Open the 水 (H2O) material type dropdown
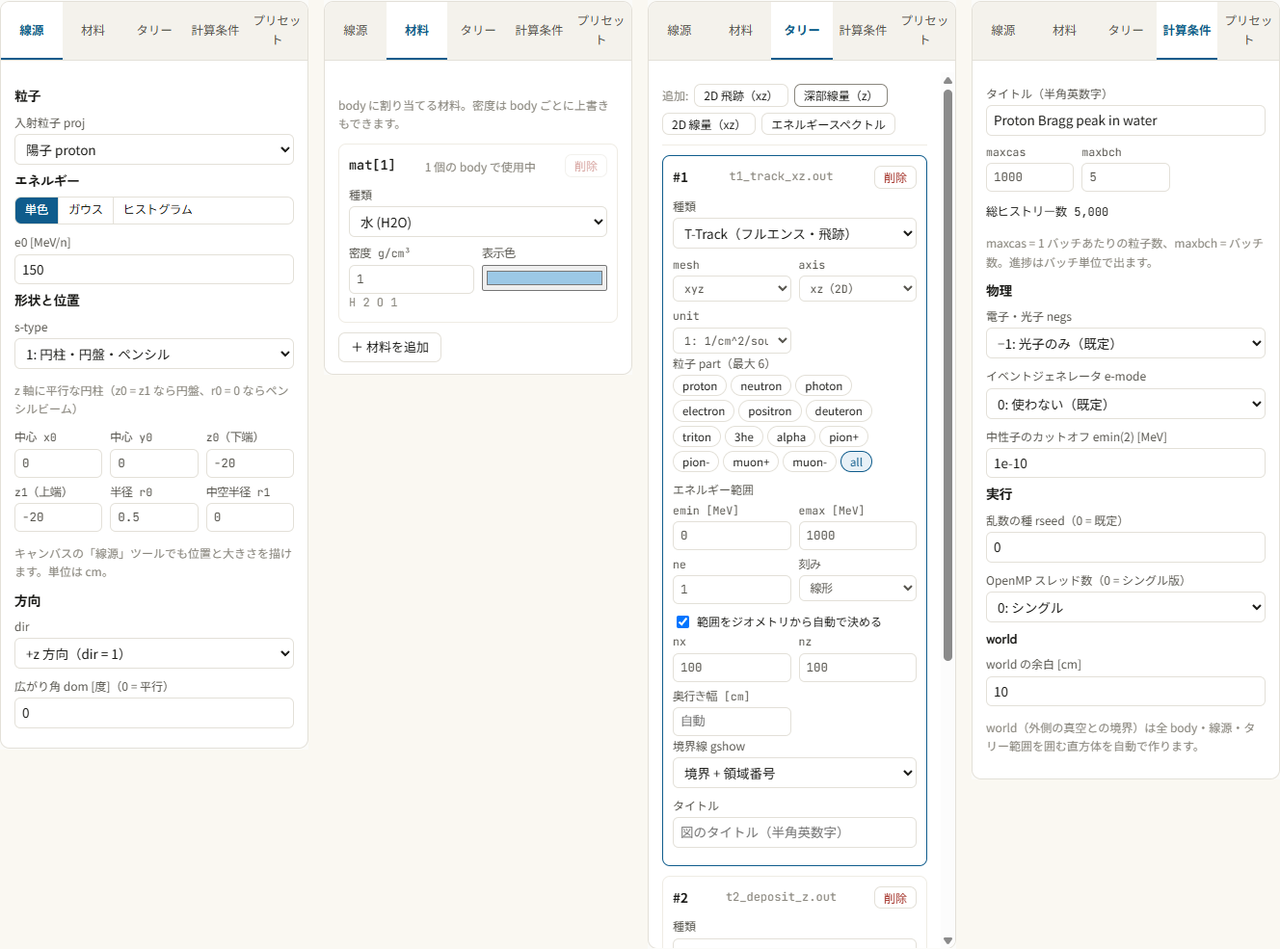Viewport: 1280px width, 949px height. click(x=478, y=222)
